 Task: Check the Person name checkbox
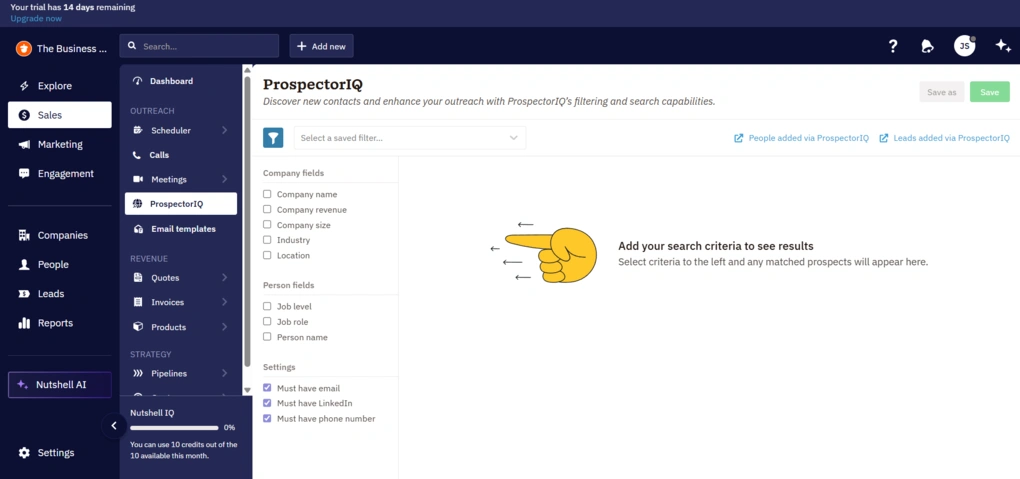click(267, 336)
